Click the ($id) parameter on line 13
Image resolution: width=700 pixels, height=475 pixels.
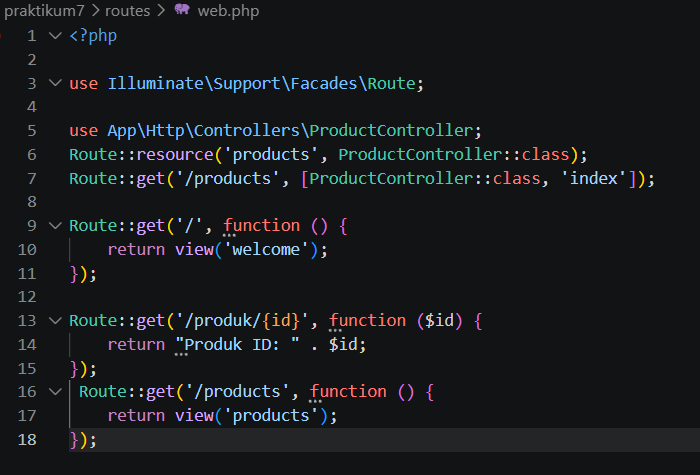[x=439, y=320]
